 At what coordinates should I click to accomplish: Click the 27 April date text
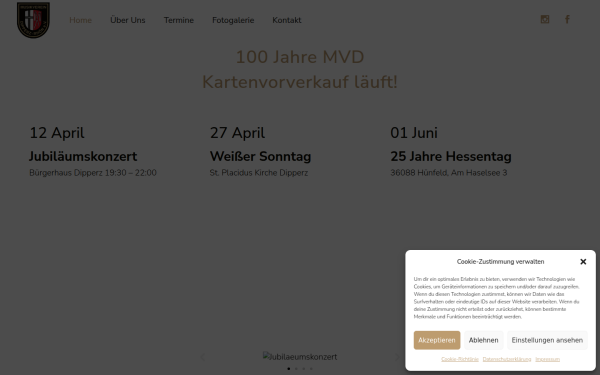click(x=237, y=133)
